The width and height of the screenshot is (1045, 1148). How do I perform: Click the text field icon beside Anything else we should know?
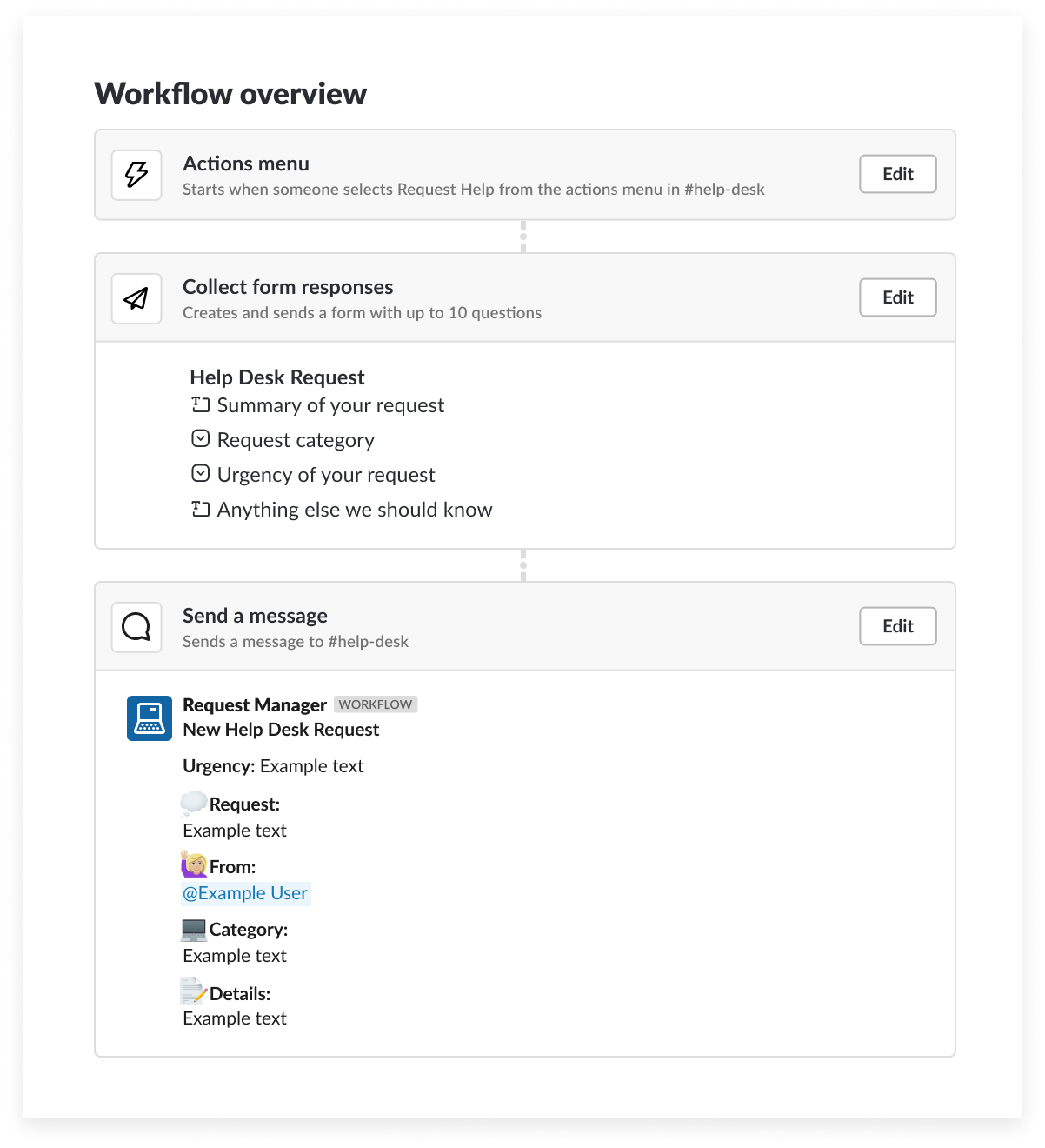pos(200,509)
